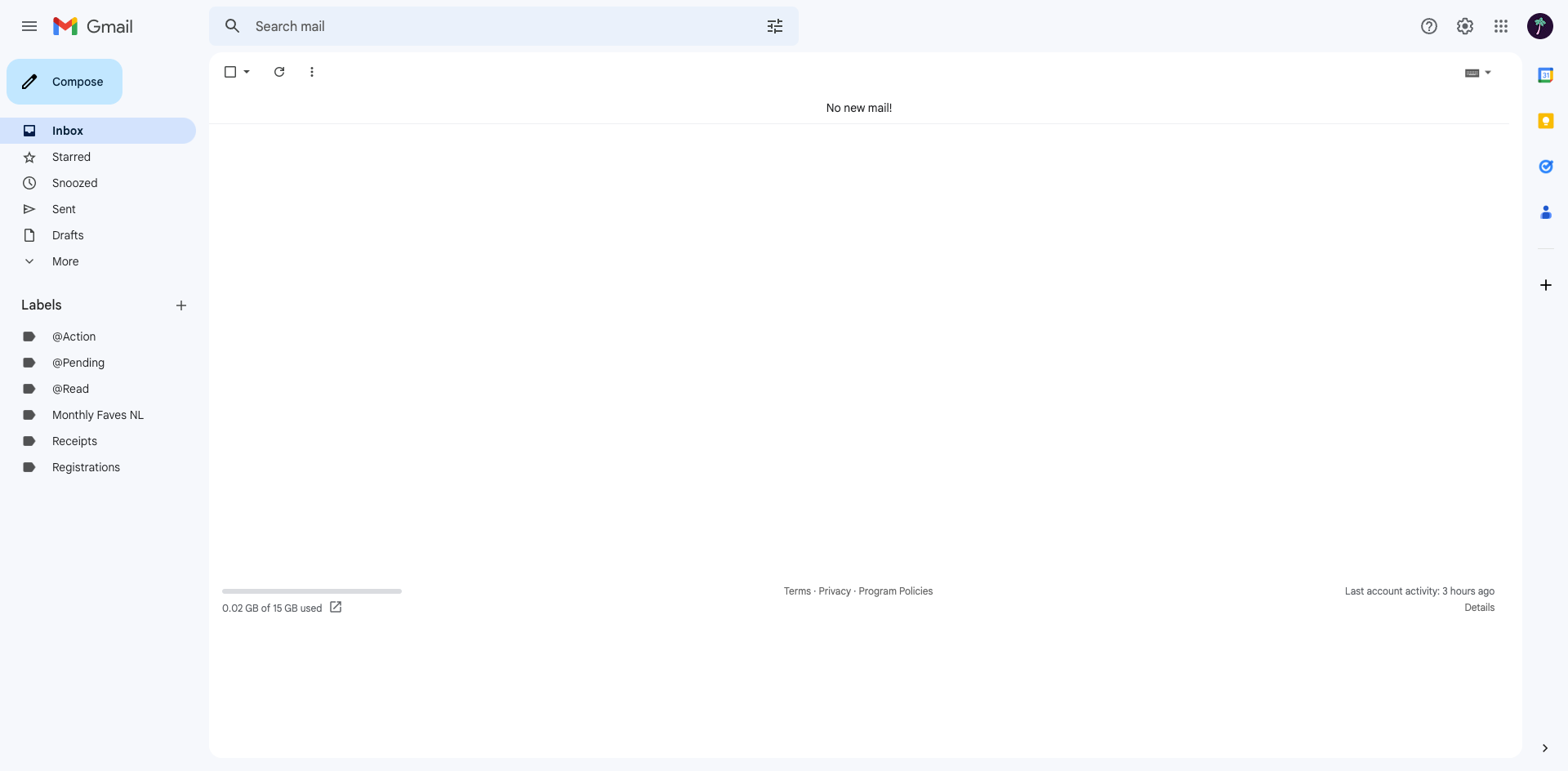Tick the select all checkbox
Viewport: 1568px width, 771px height.
[230, 72]
